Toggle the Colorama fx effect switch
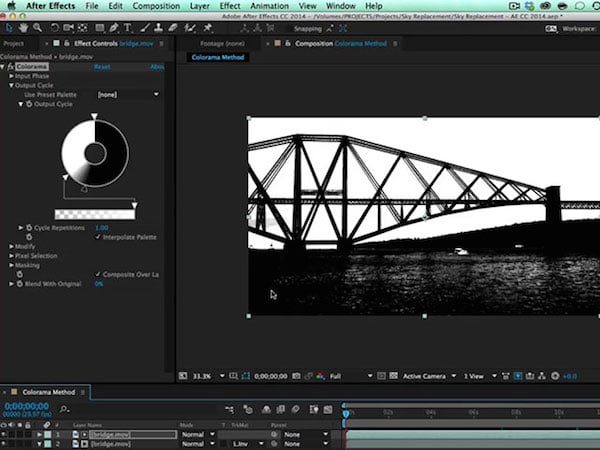 click(10, 67)
